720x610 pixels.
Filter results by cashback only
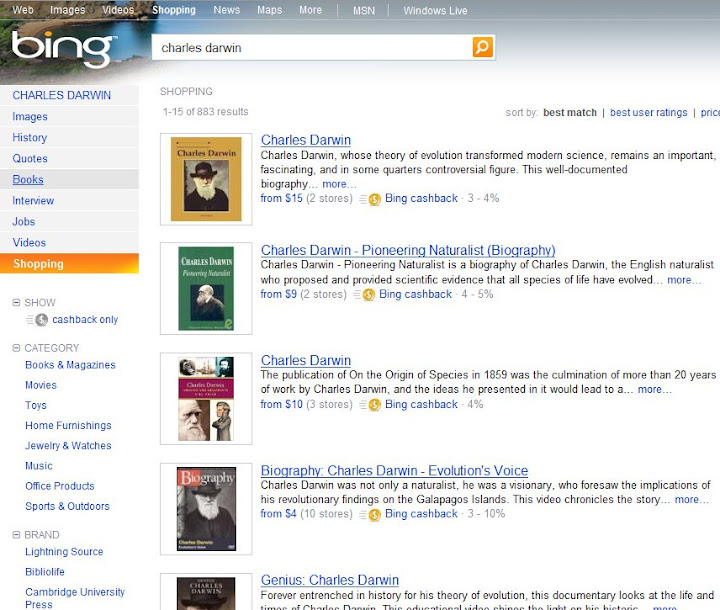pos(85,320)
